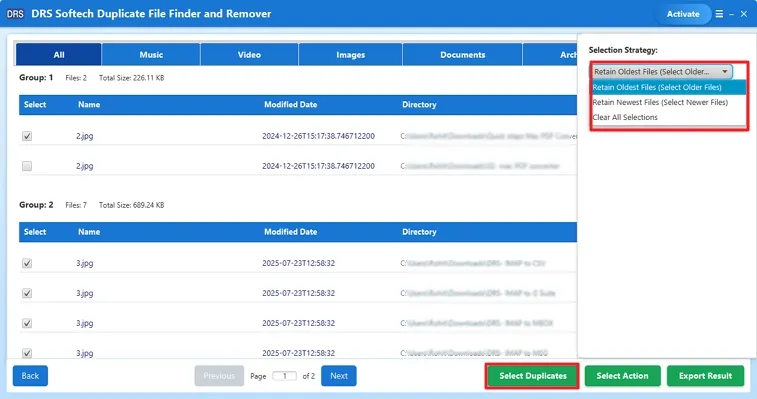Screen dimensions: 757x399
Task: Choose Clear All Selections option
Action: click(669, 117)
